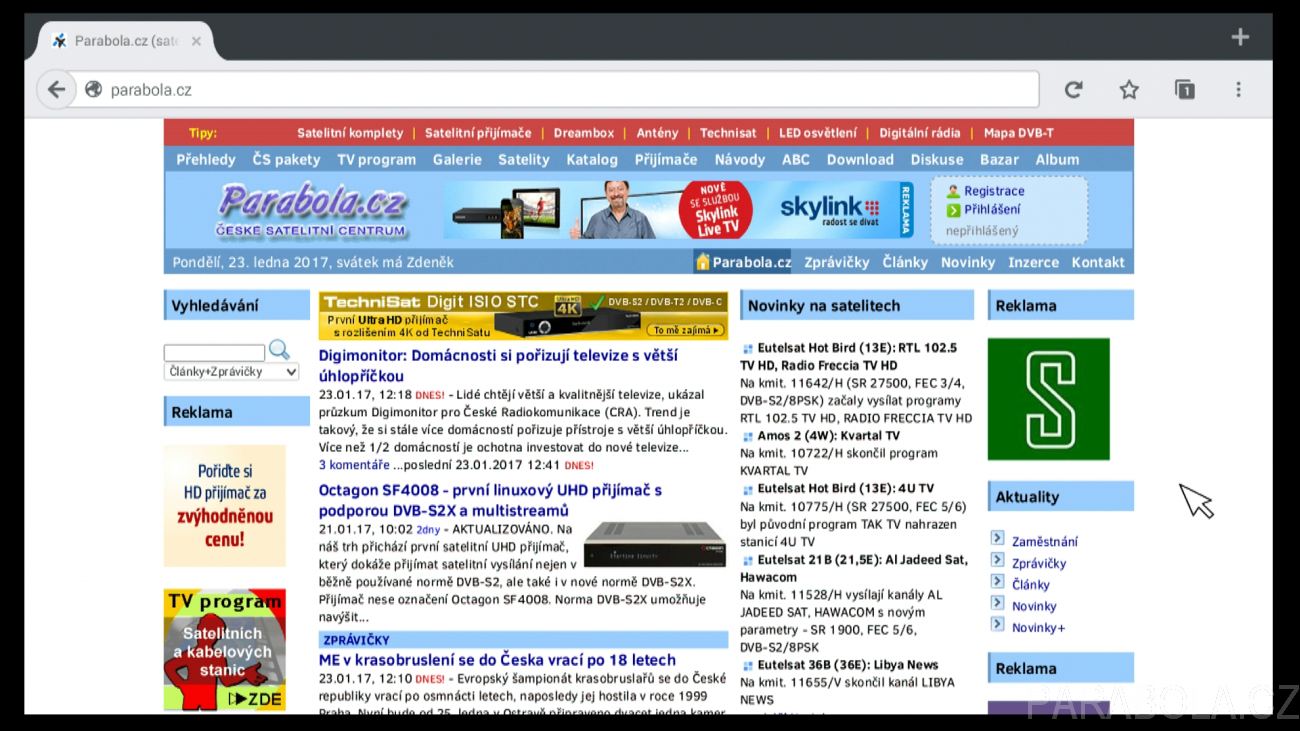Image resolution: width=1300 pixels, height=731 pixels.
Task: Click the TV program satelitních stanic banner
Action: pyautogui.click(x=225, y=649)
